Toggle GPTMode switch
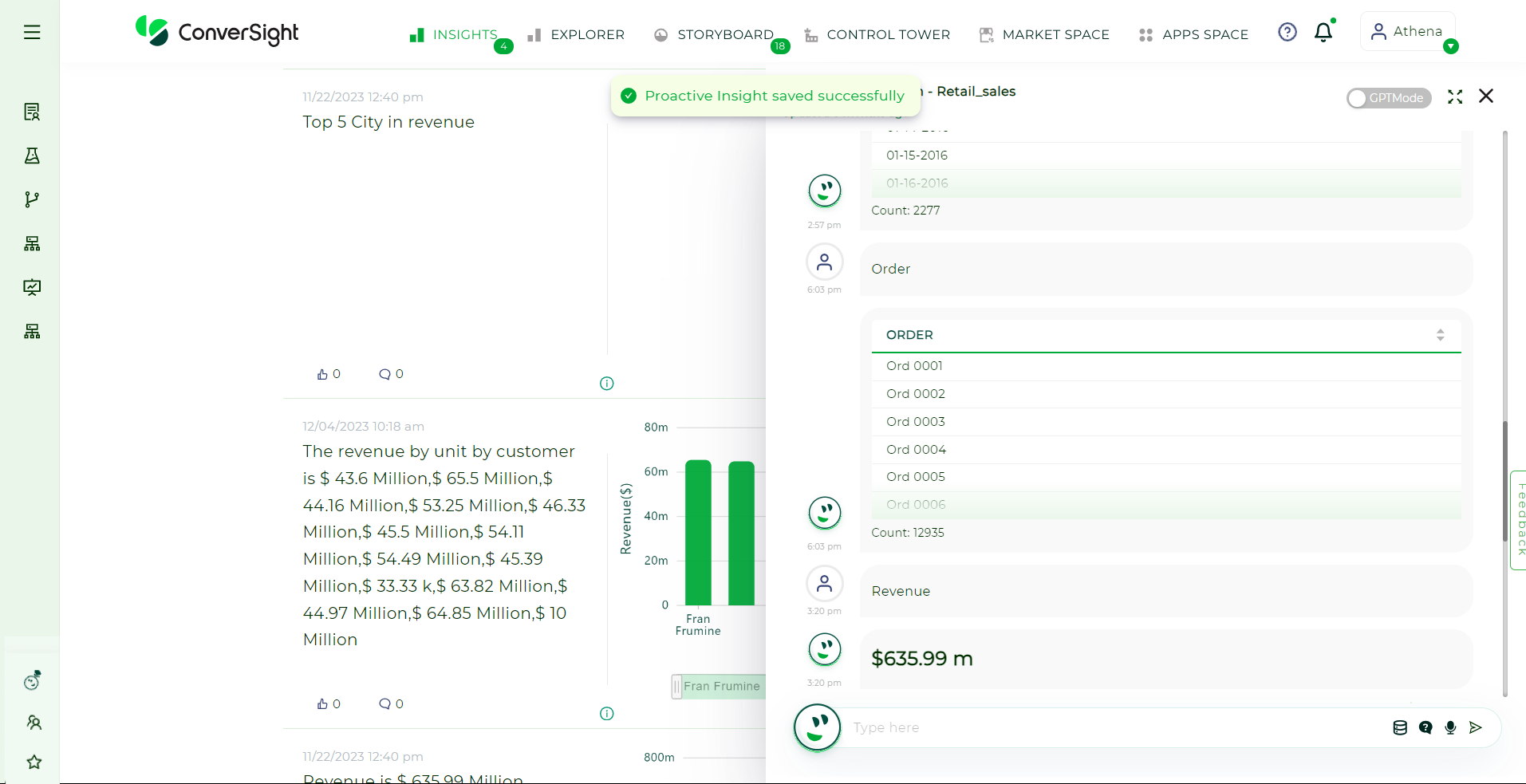The image size is (1526, 784). pos(1389,98)
